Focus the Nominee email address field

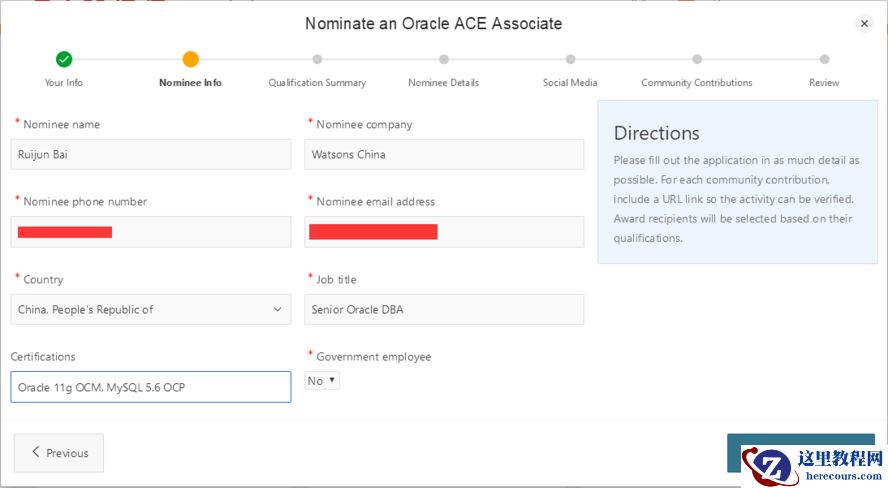pyautogui.click(x=444, y=232)
